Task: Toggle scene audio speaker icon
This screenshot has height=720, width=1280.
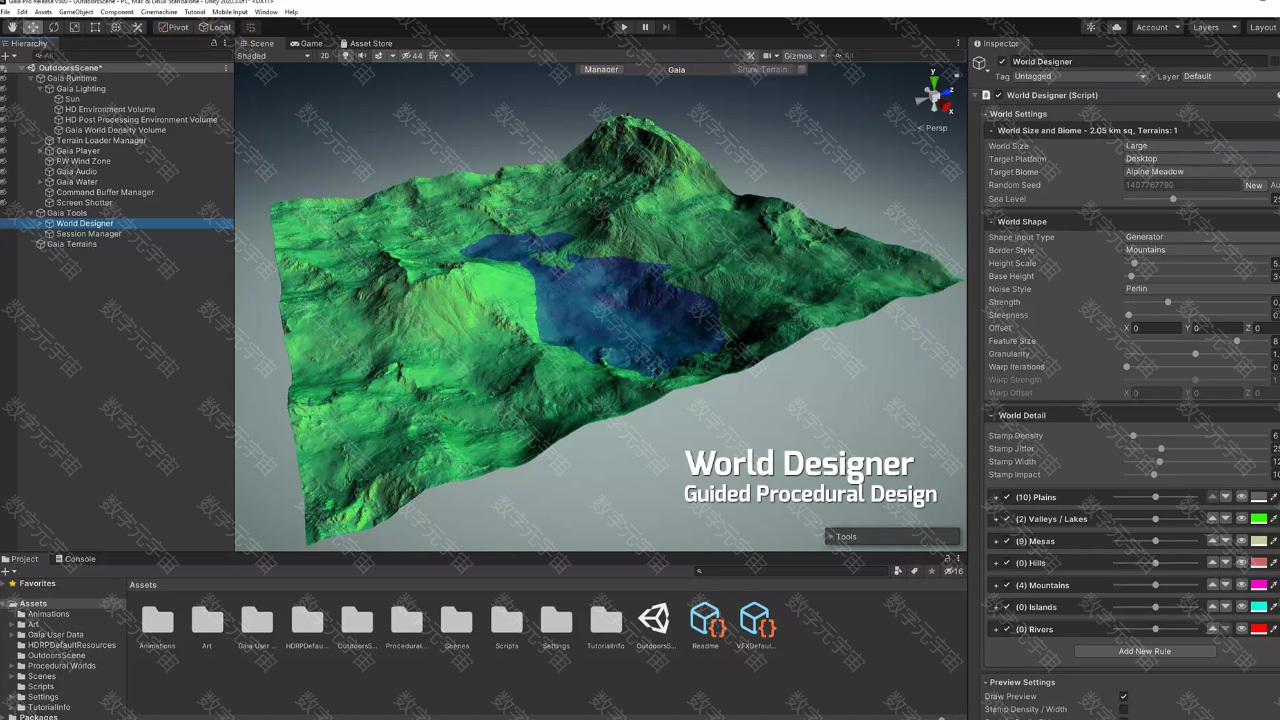Action: (x=362, y=56)
